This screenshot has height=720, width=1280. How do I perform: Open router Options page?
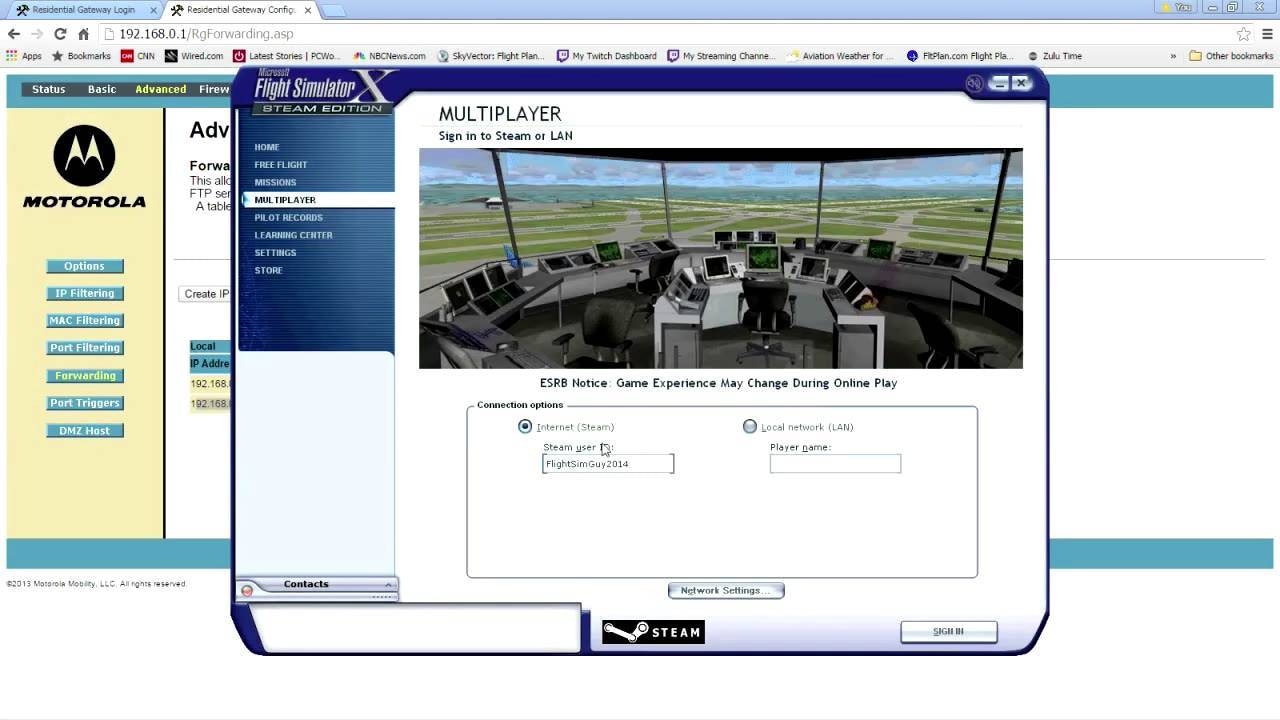[84, 266]
